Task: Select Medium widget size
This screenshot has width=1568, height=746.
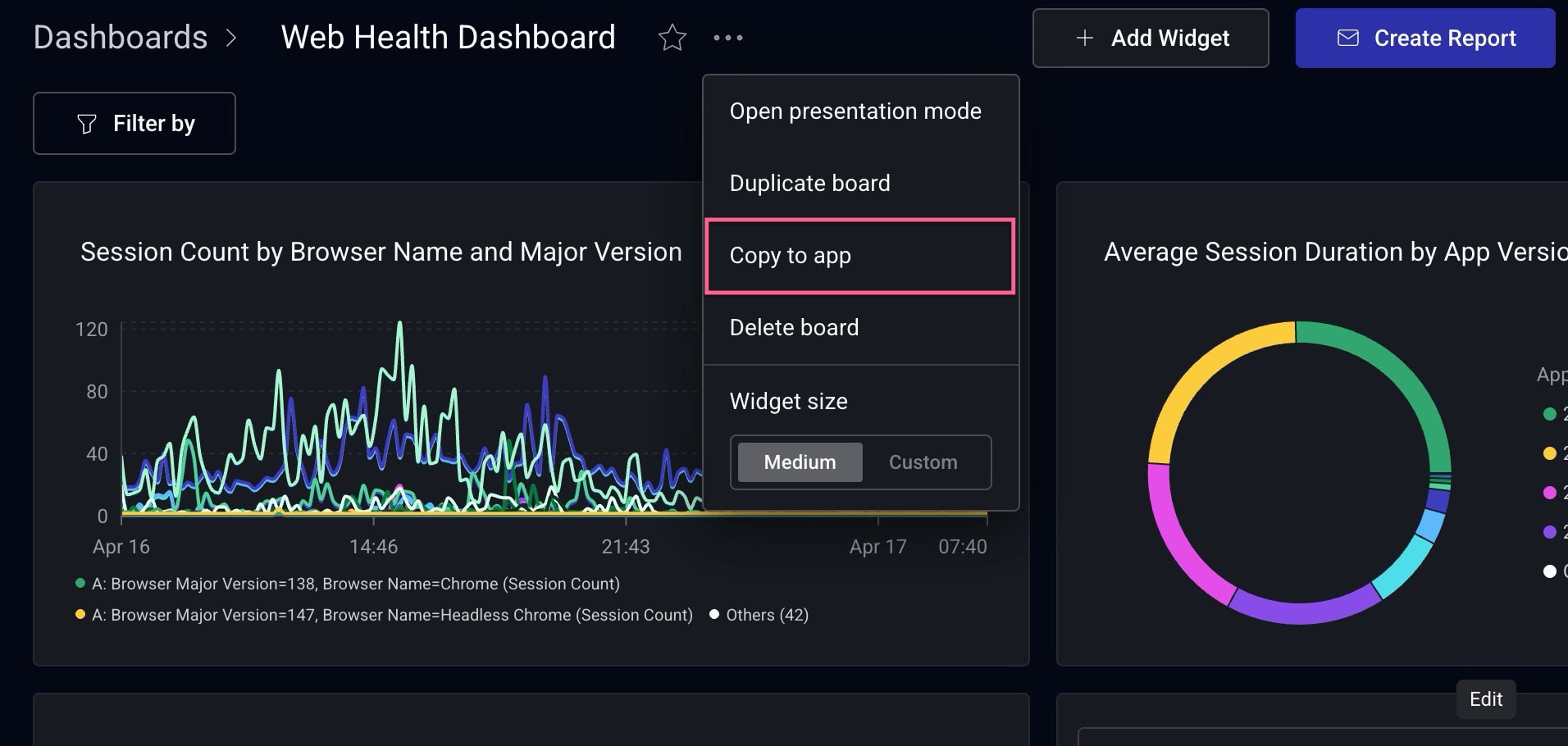Action: 798,462
